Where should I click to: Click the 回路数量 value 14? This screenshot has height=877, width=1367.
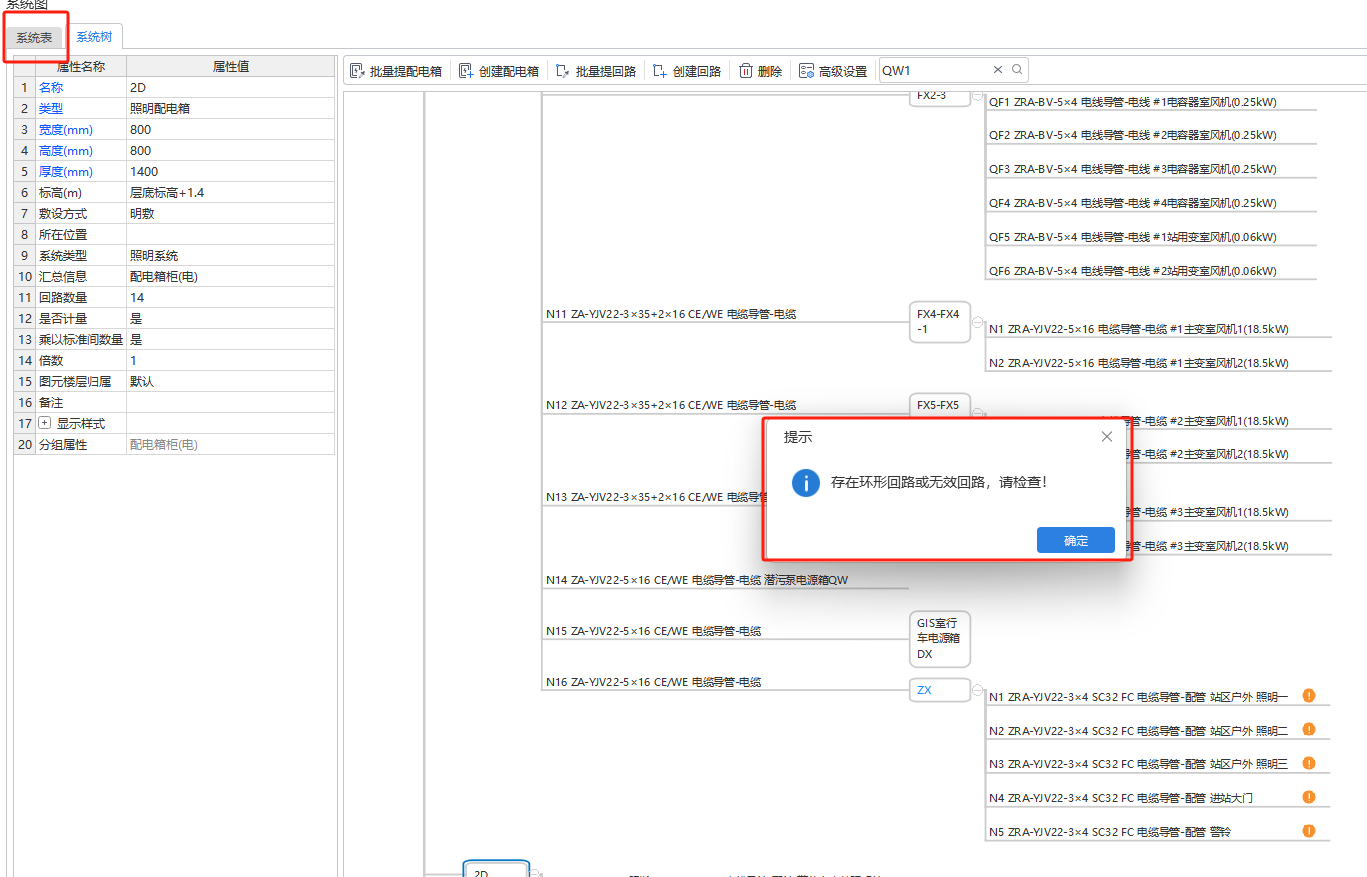coord(231,297)
